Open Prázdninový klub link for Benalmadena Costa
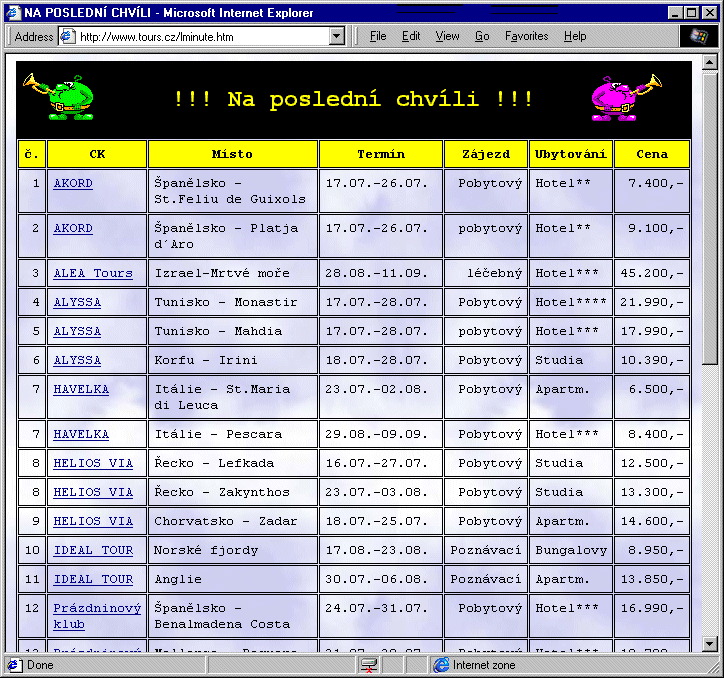 tap(97, 616)
